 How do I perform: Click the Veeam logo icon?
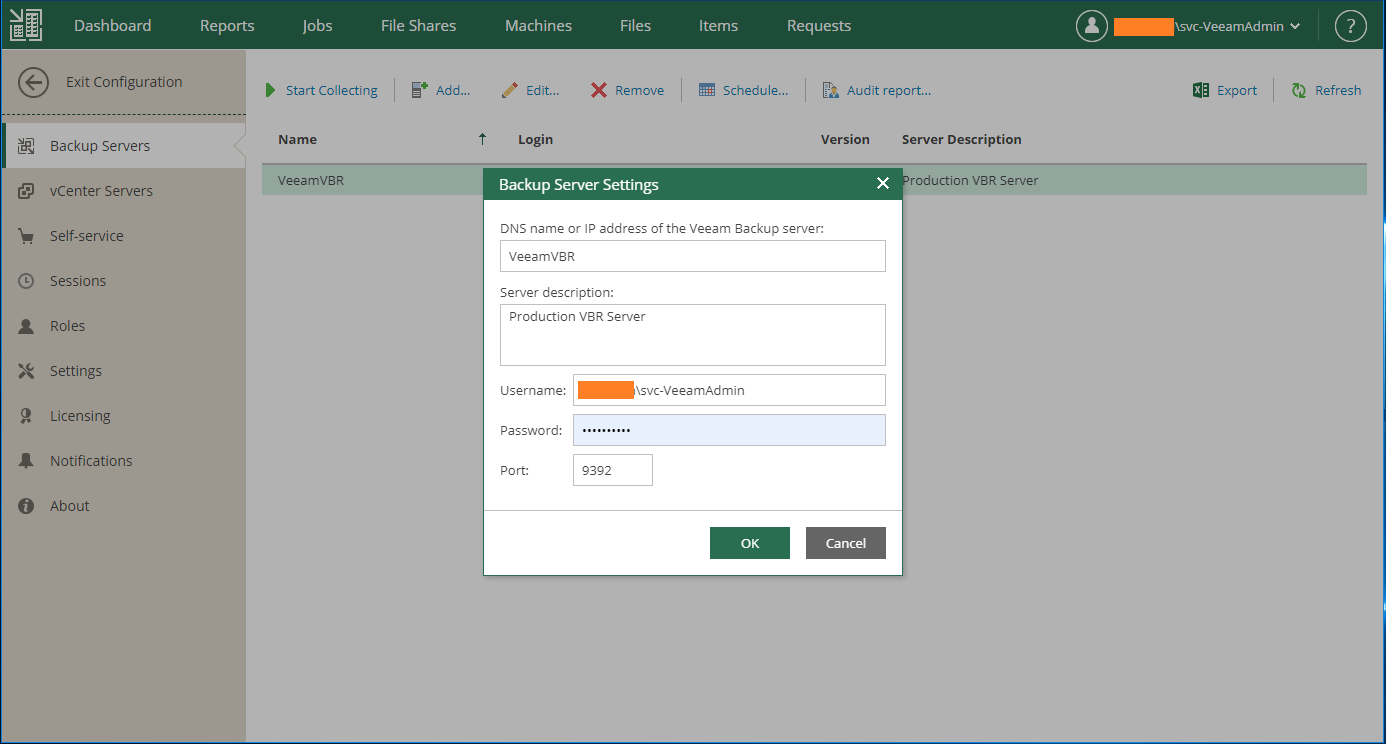click(26, 25)
